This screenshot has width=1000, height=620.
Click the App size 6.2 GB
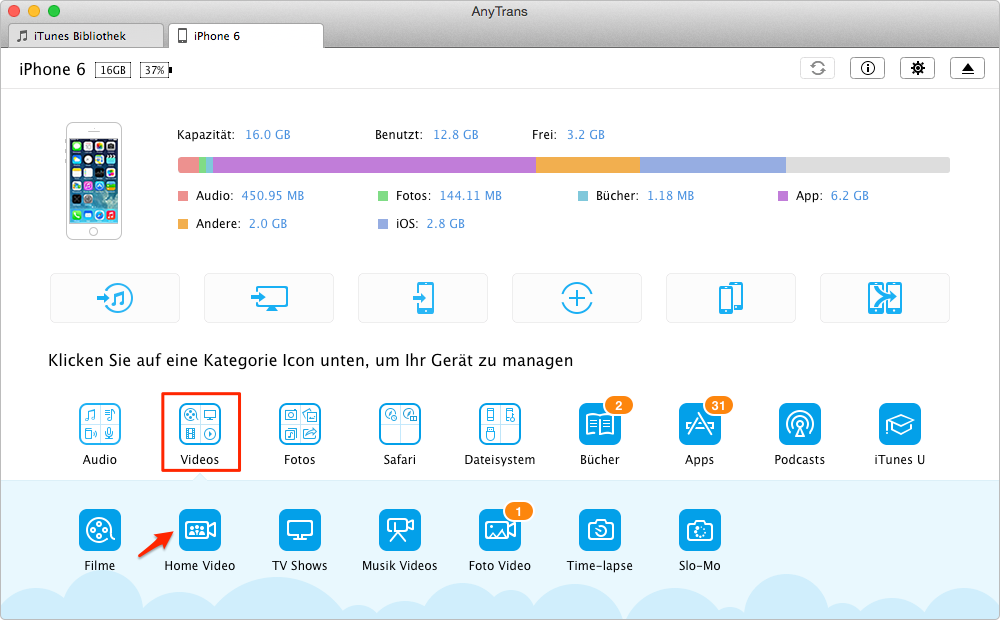pos(849,196)
